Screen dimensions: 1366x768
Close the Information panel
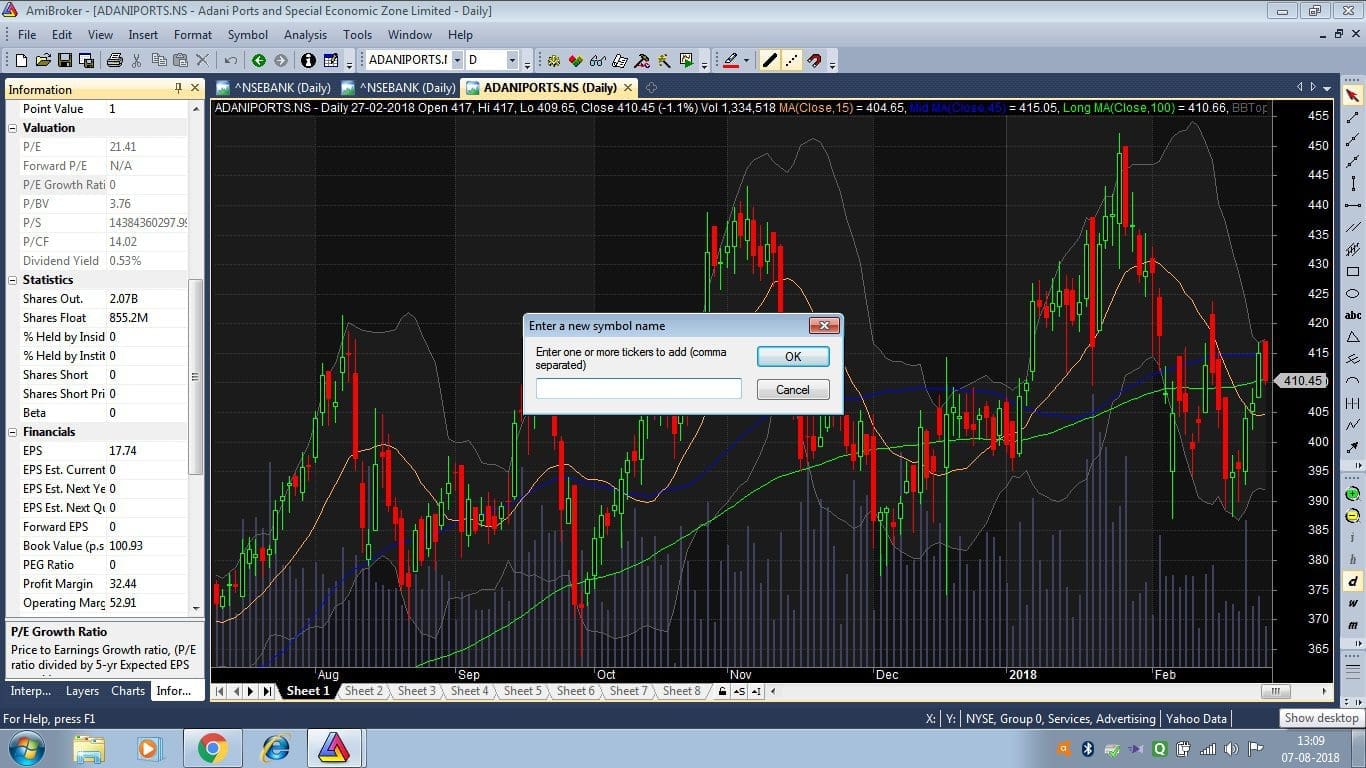(196, 88)
